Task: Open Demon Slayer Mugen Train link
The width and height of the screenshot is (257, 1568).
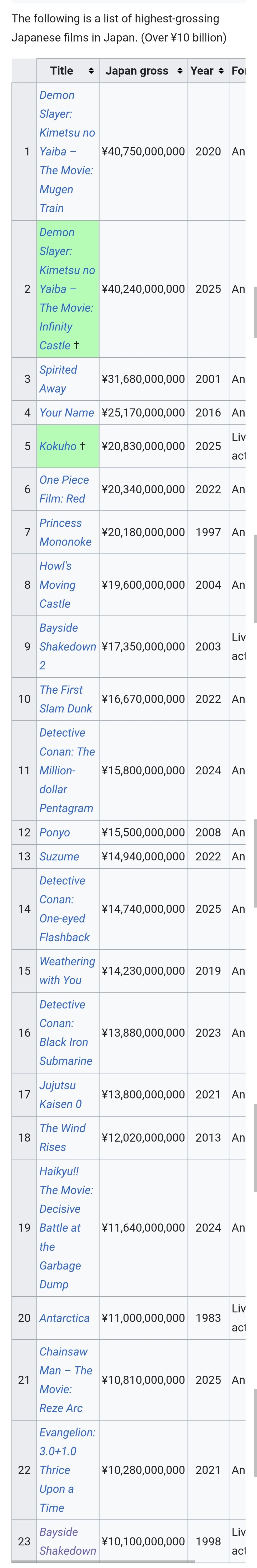Action: [x=67, y=152]
